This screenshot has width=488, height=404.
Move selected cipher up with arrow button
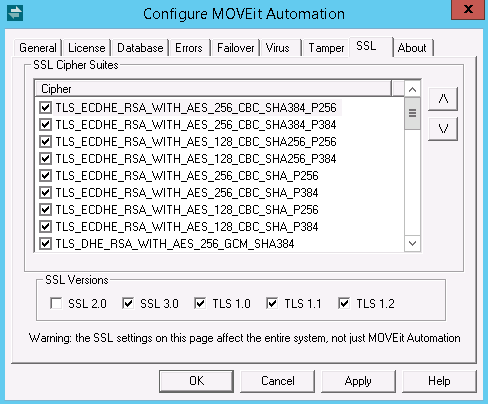click(443, 99)
